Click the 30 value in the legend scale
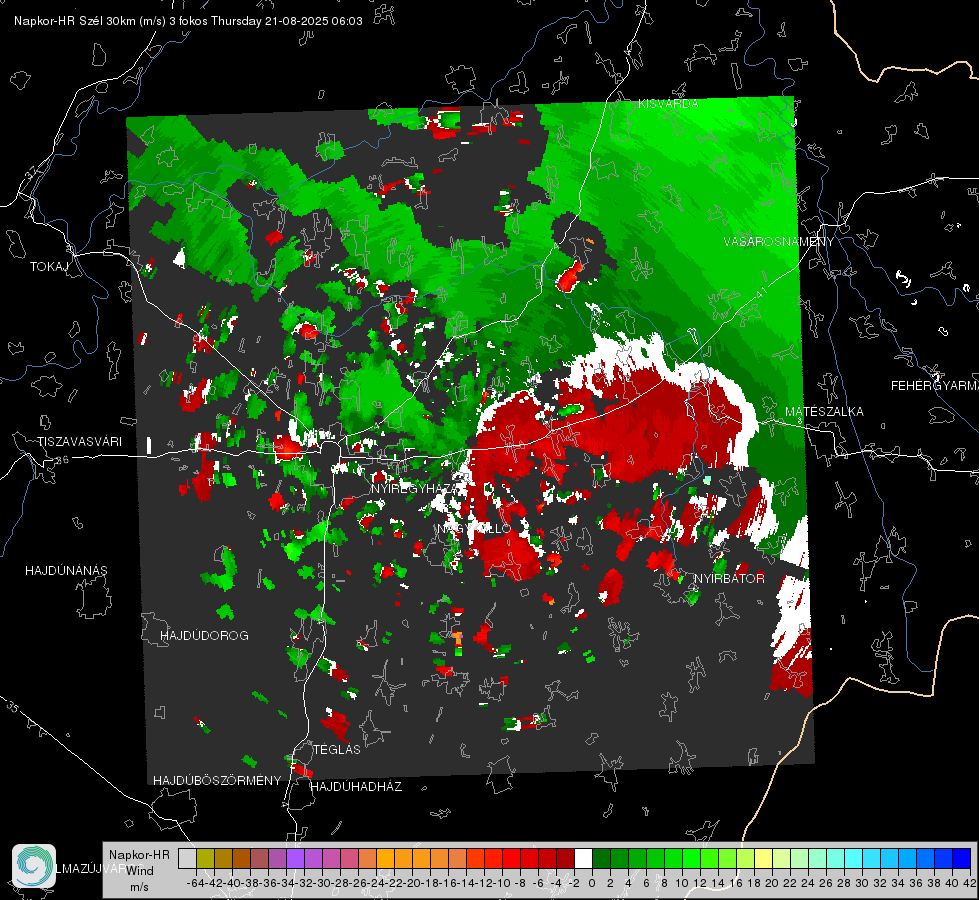 click(x=862, y=883)
